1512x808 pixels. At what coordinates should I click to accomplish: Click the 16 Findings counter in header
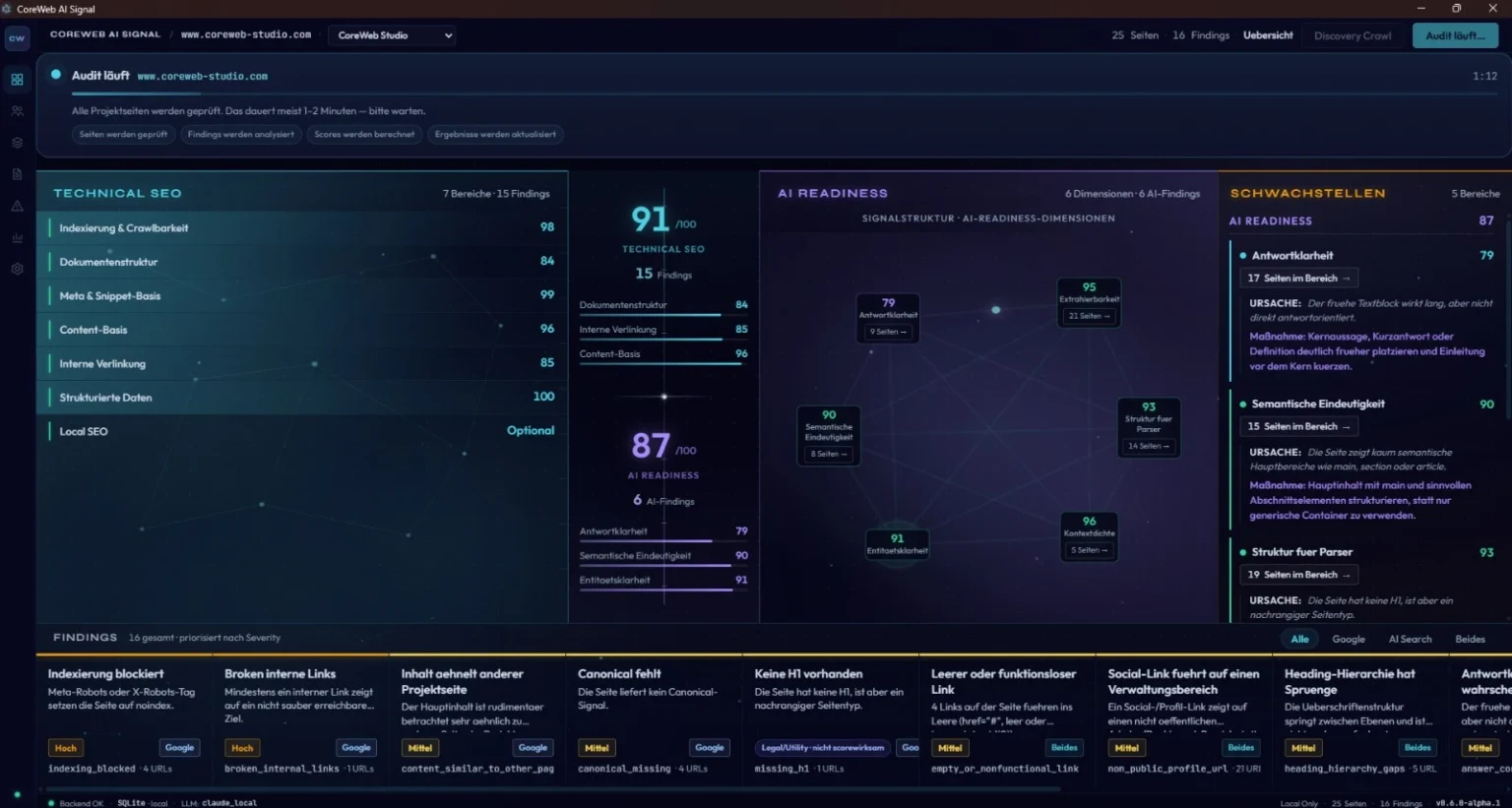(x=1201, y=35)
